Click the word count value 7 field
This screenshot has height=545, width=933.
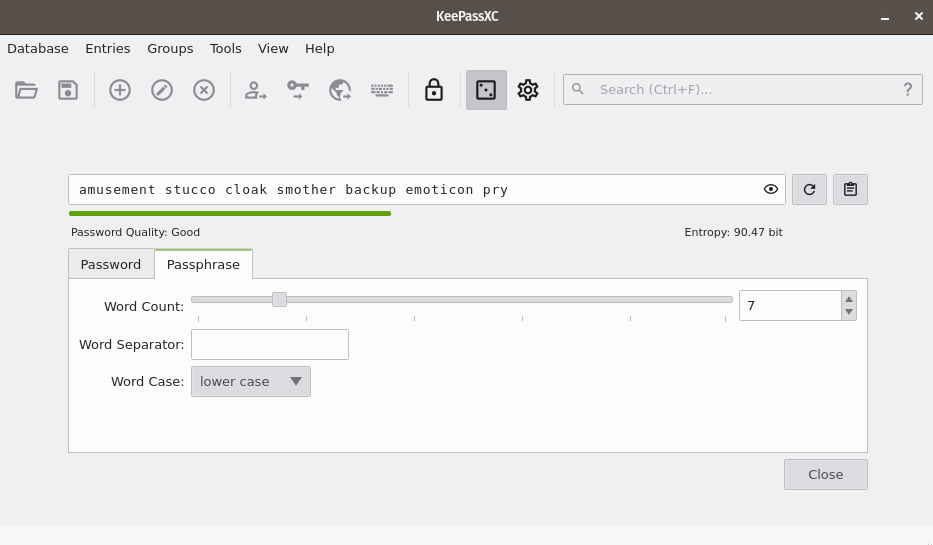(x=790, y=305)
